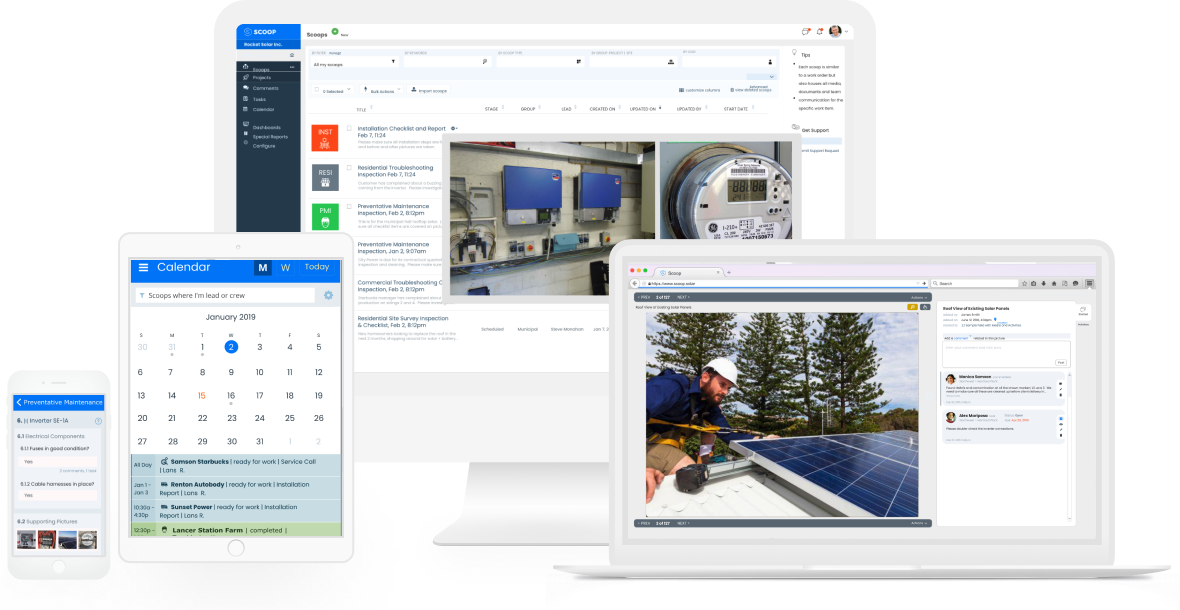Click filter funnel icon in tablet calendar
Screen dimensions: 1180x610
[142, 296]
